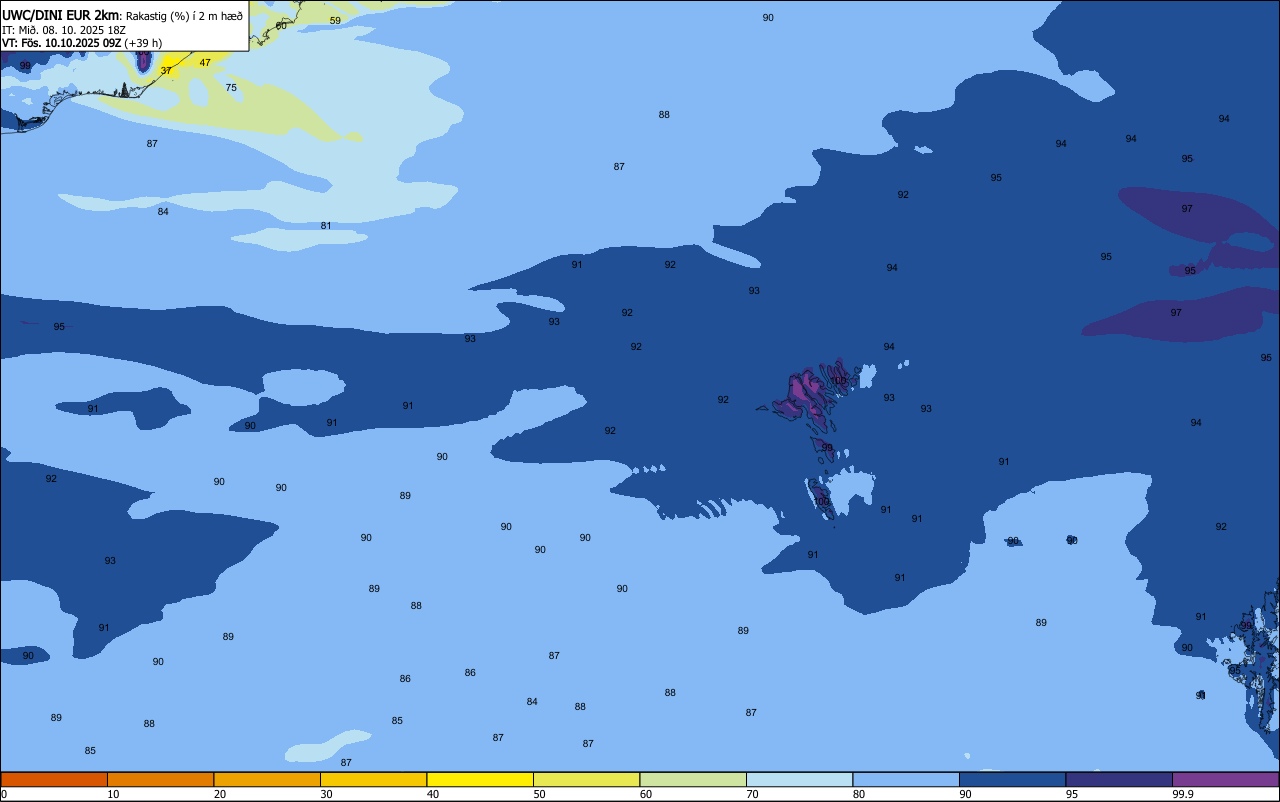This screenshot has height=802, width=1280.
Task: Pick the 80–90 light blue legend swatch
Action: [906, 779]
